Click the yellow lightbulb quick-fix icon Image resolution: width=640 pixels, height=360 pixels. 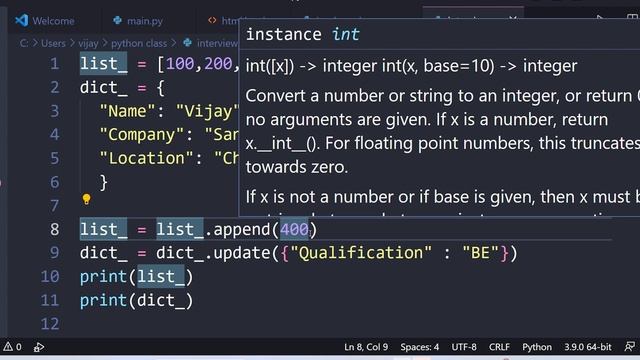86,199
